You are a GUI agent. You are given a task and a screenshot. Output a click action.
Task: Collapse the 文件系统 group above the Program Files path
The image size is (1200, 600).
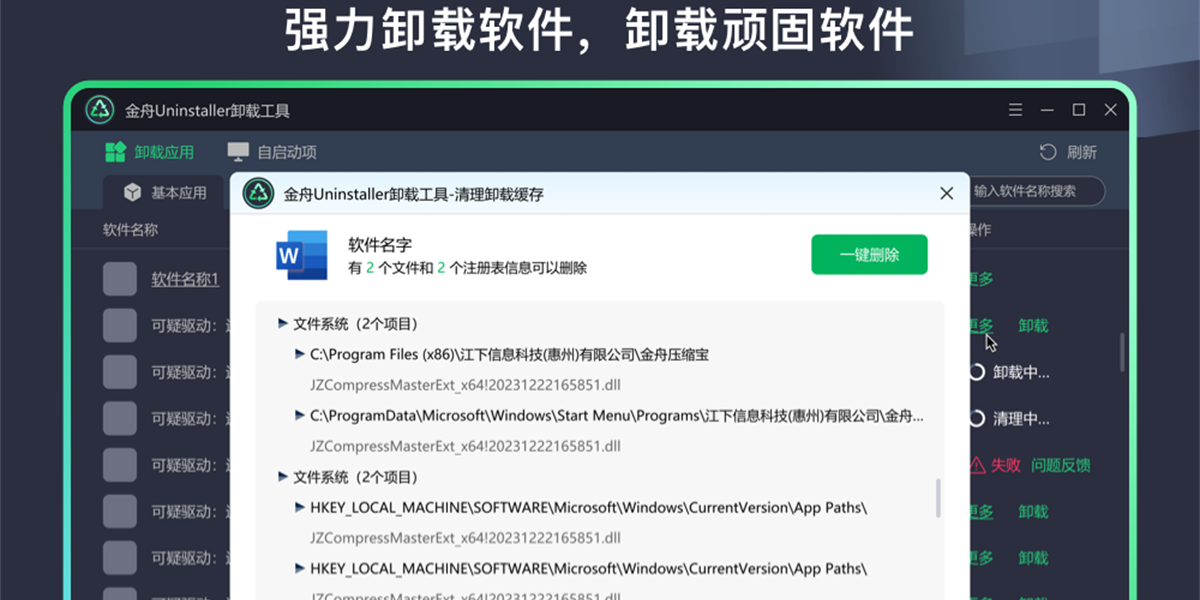pos(282,324)
